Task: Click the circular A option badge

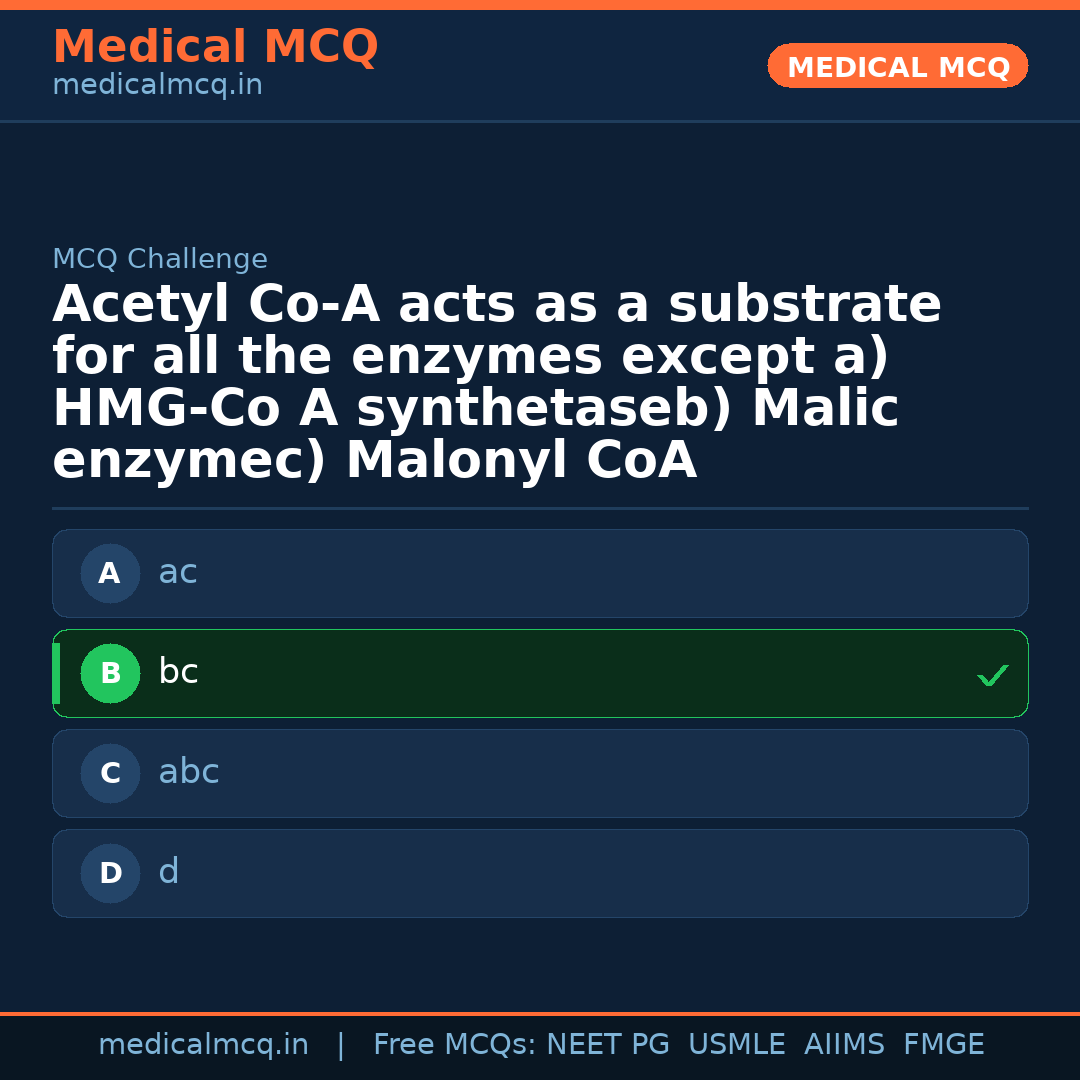Action: (x=110, y=573)
